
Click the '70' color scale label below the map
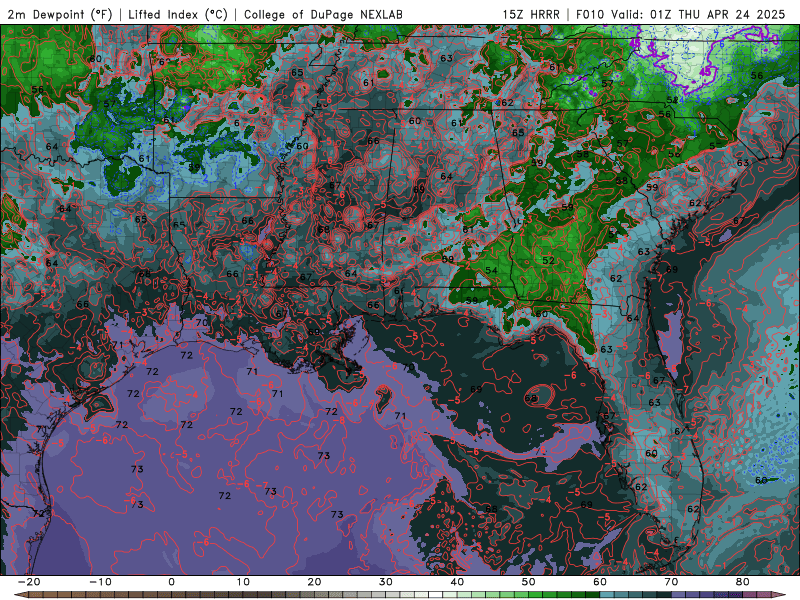click(671, 582)
